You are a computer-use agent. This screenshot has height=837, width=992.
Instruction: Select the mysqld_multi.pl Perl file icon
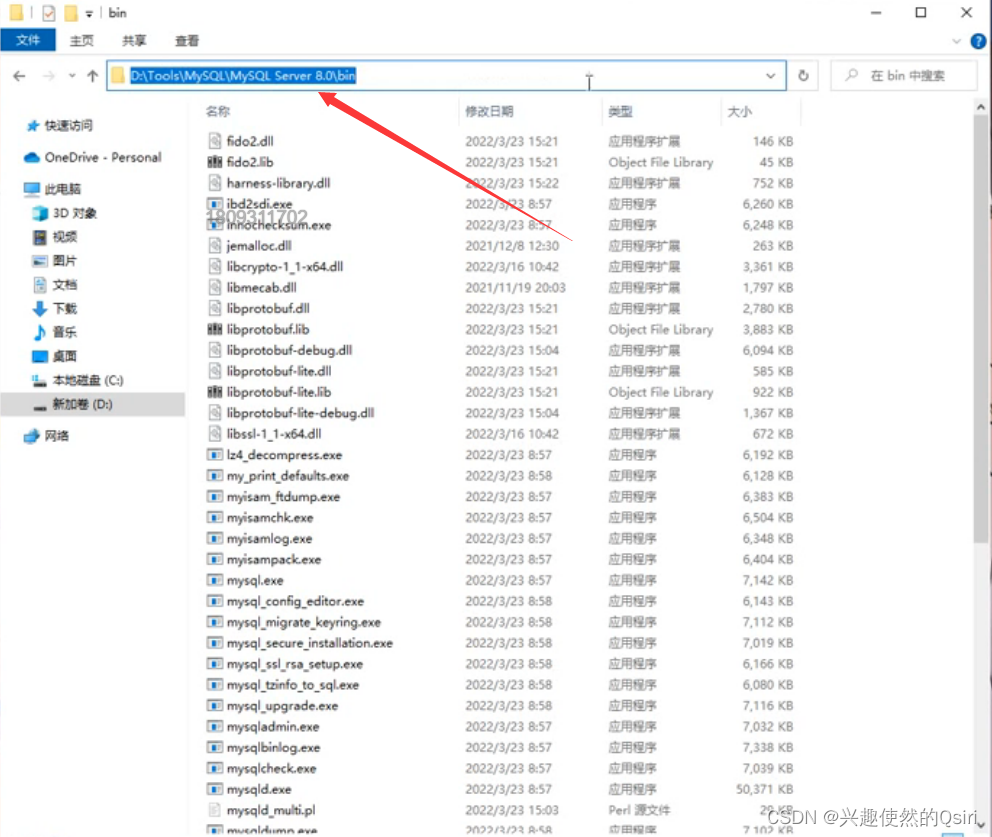point(215,810)
